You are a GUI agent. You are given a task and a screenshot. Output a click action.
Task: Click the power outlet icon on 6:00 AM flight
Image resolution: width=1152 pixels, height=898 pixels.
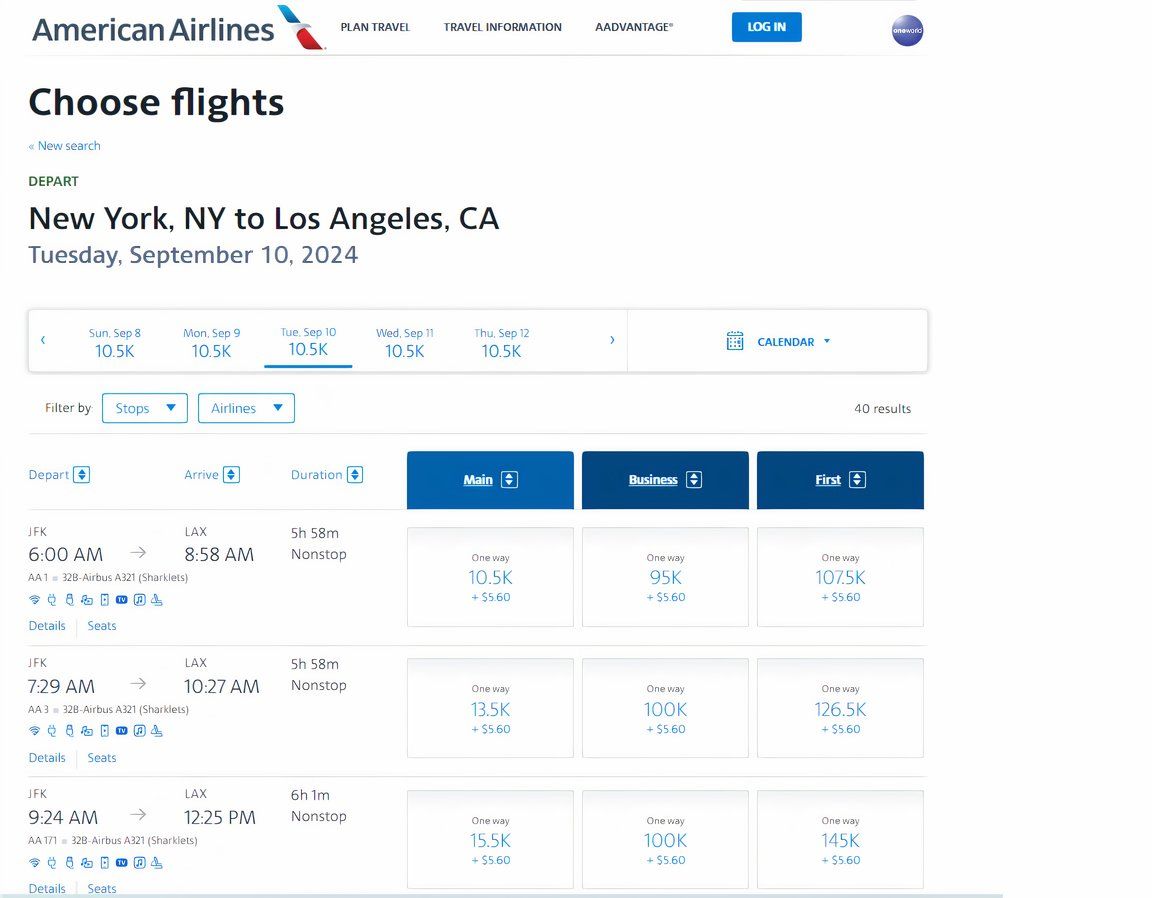(x=52, y=600)
